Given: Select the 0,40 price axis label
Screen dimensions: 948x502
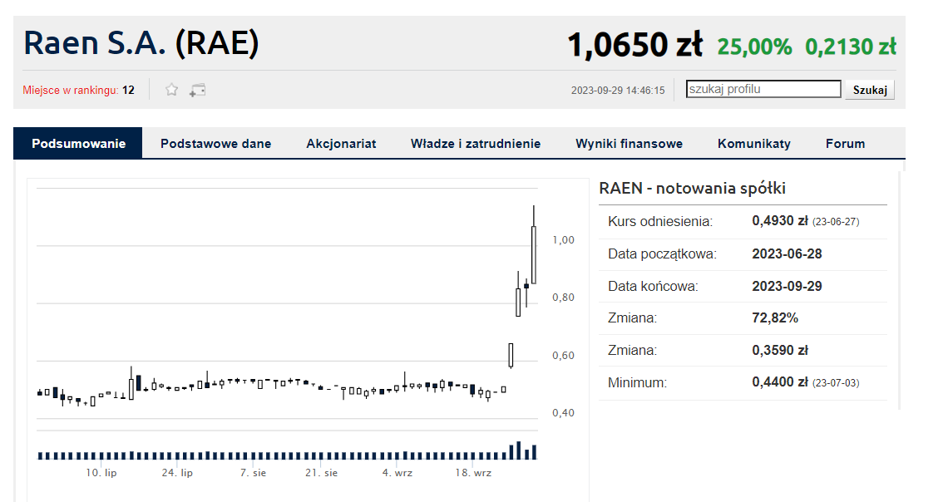Looking at the screenshot, I should (x=563, y=413).
